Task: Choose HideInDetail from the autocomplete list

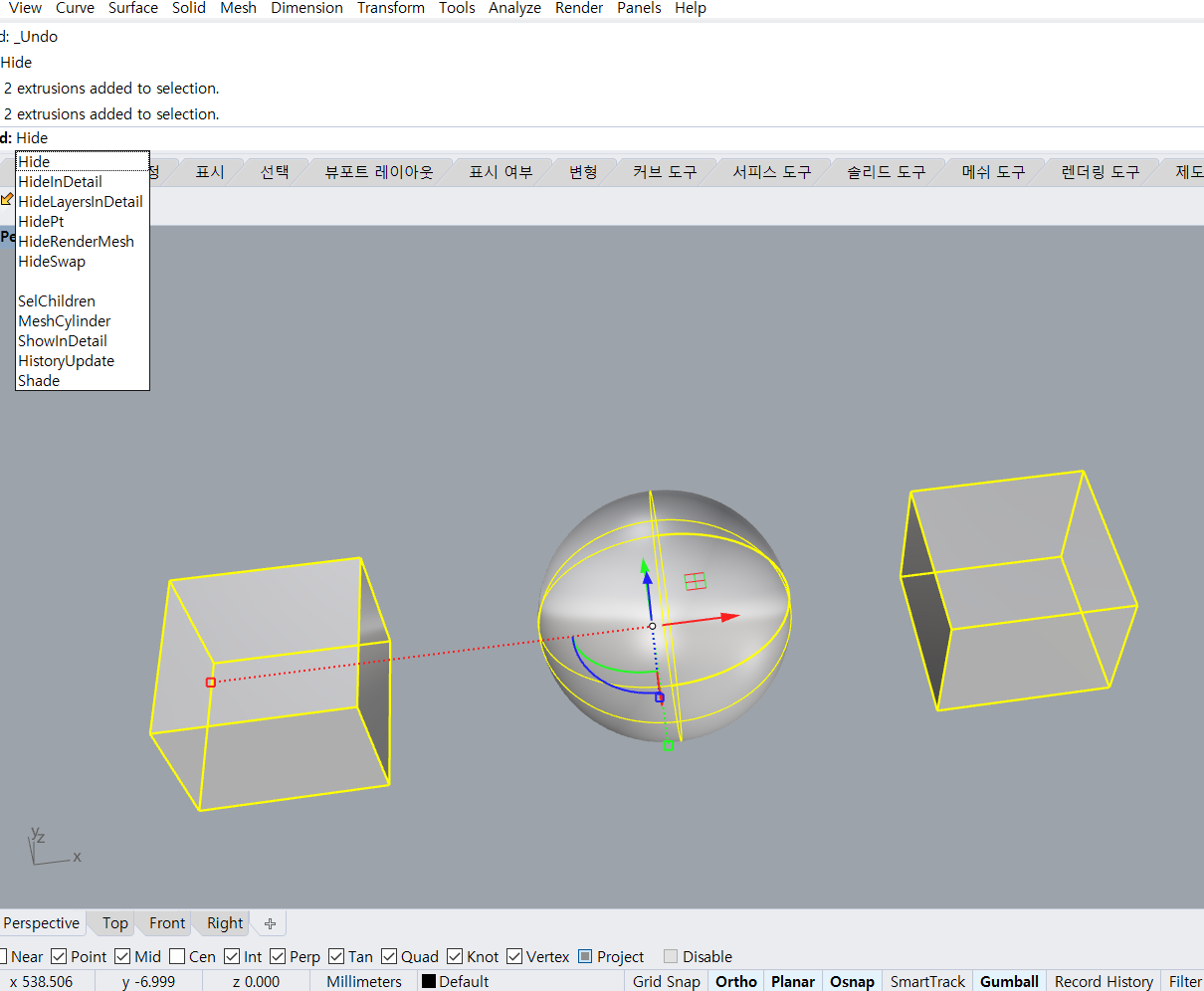Action: (x=83, y=181)
